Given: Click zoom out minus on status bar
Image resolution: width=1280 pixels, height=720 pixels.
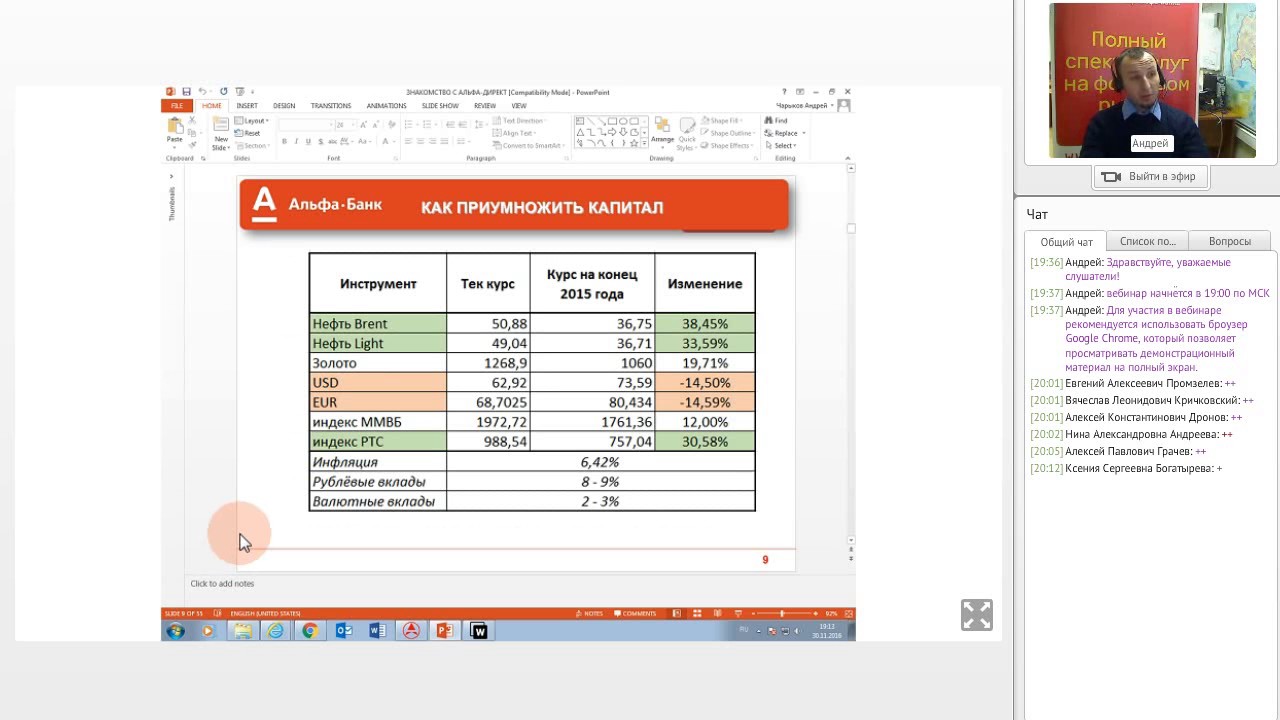Looking at the screenshot, I should (x=753, y=613).
